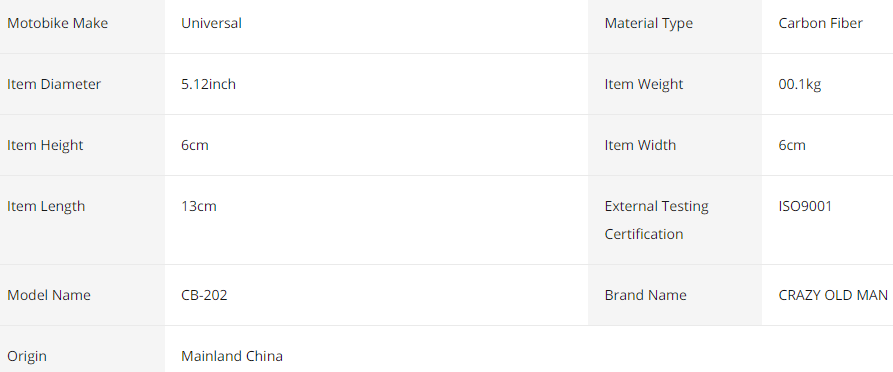This screenshot has height=372, width=893.
Task: Click the Item Width label
Action: [x=641, y=145]
